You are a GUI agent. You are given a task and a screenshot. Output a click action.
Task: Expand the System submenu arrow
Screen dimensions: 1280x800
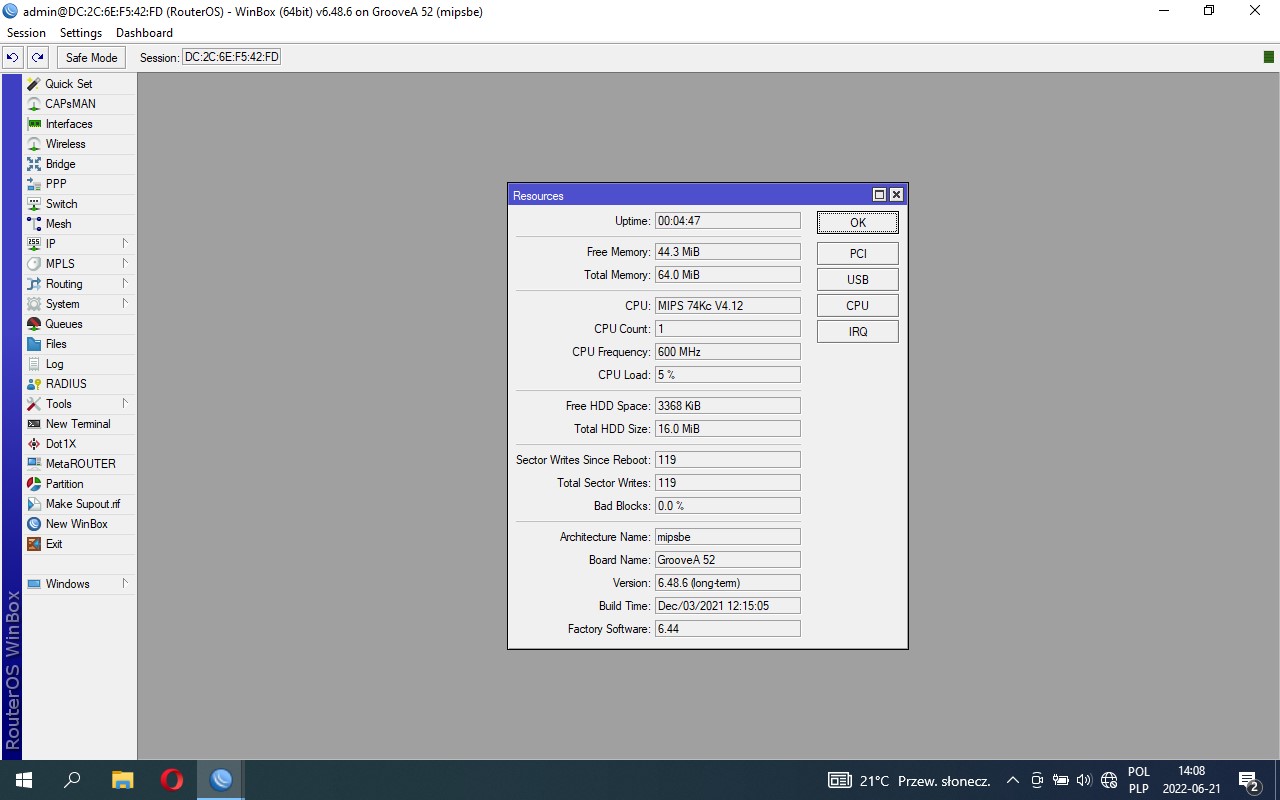coord(125,304)
